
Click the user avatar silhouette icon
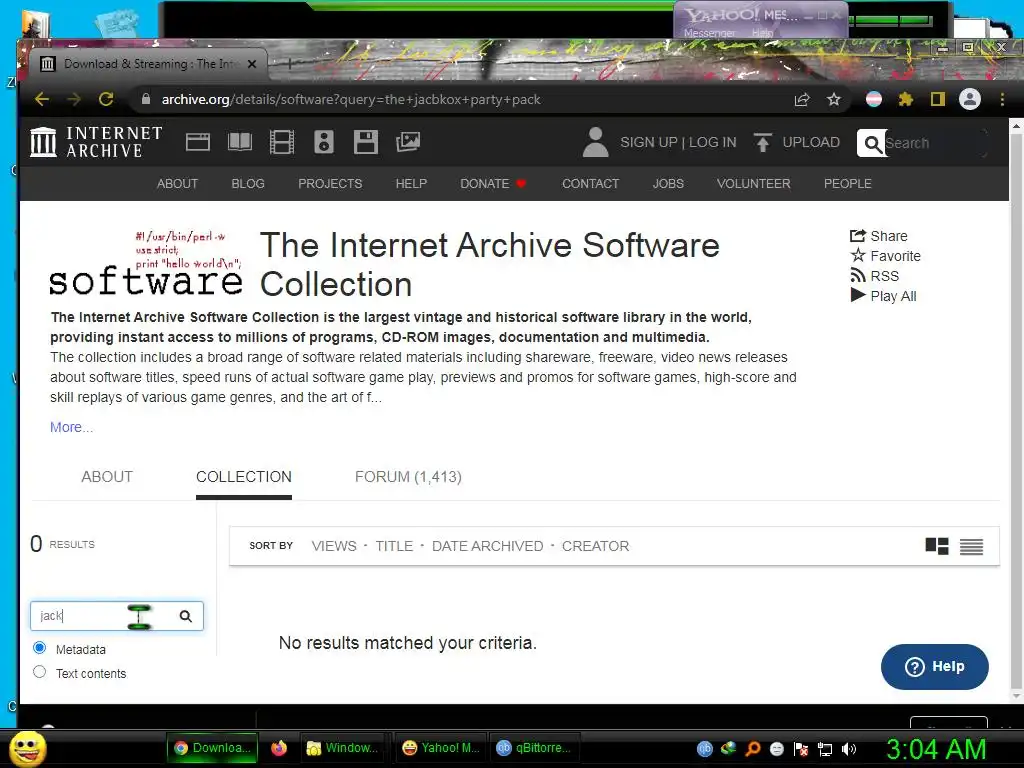click(595, 142)
